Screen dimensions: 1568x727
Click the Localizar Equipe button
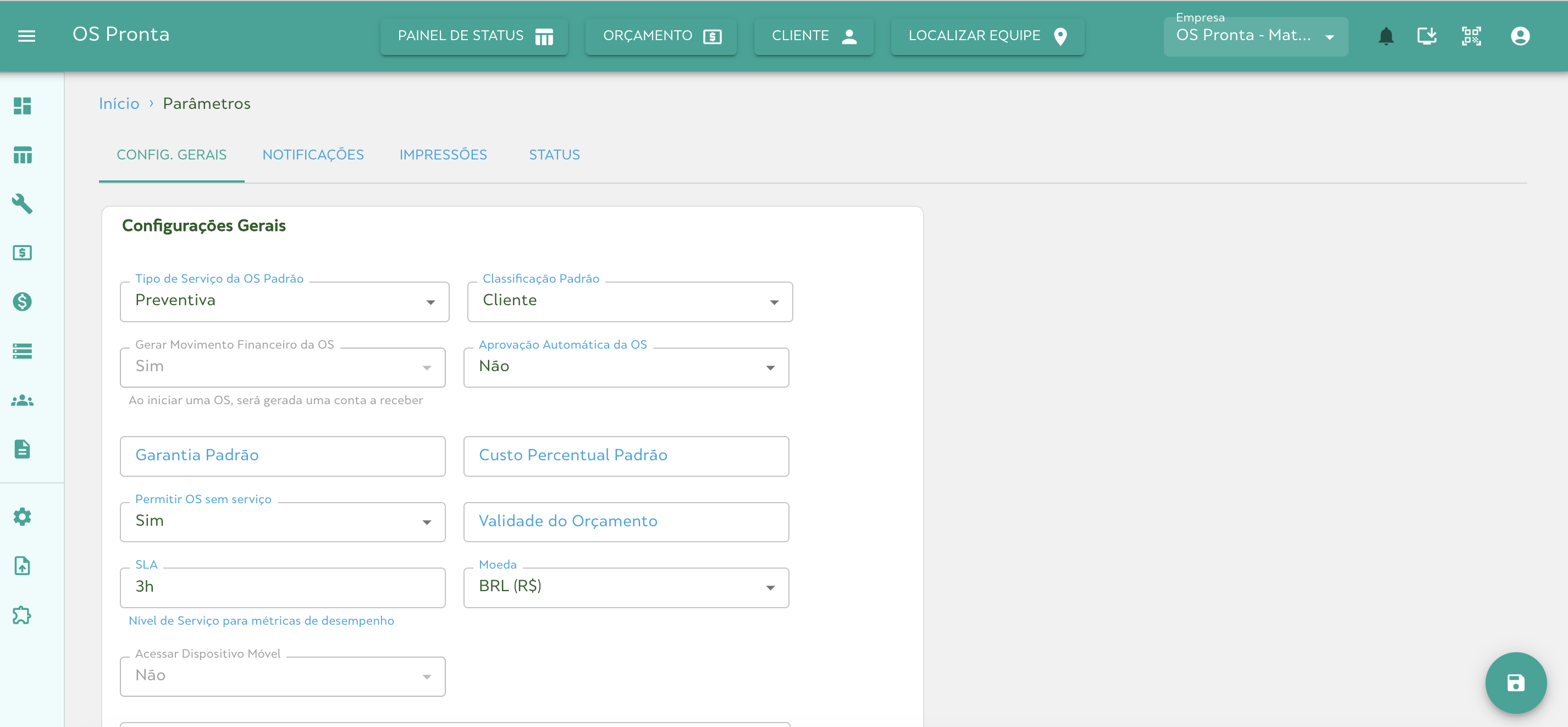(987, 36)
